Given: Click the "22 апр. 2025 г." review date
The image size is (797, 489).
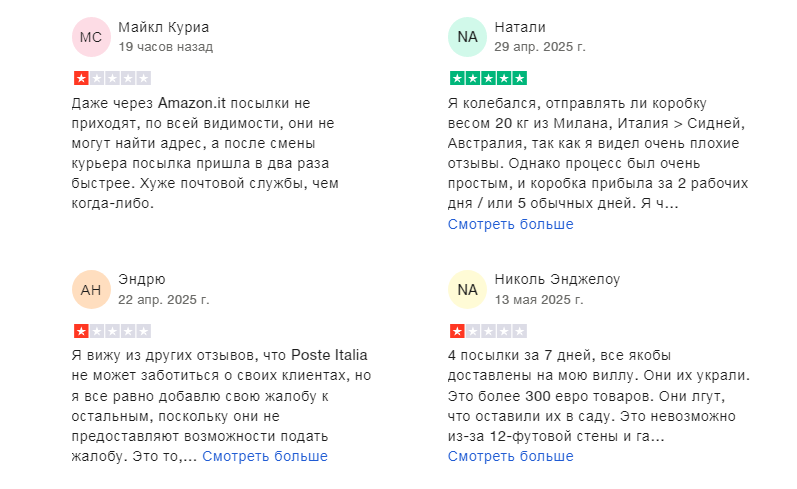Looking at the screenshot, I should click(x=163, y=299).
